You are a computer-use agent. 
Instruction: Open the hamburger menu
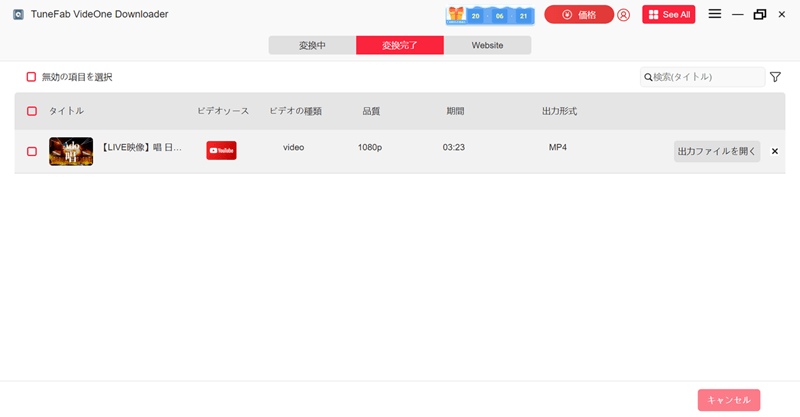click(x=715, y=14)
